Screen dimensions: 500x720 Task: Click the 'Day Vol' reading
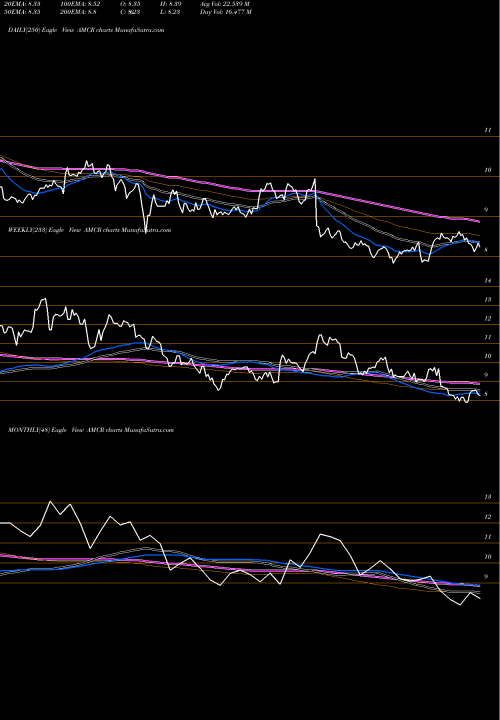click(225, 12)
